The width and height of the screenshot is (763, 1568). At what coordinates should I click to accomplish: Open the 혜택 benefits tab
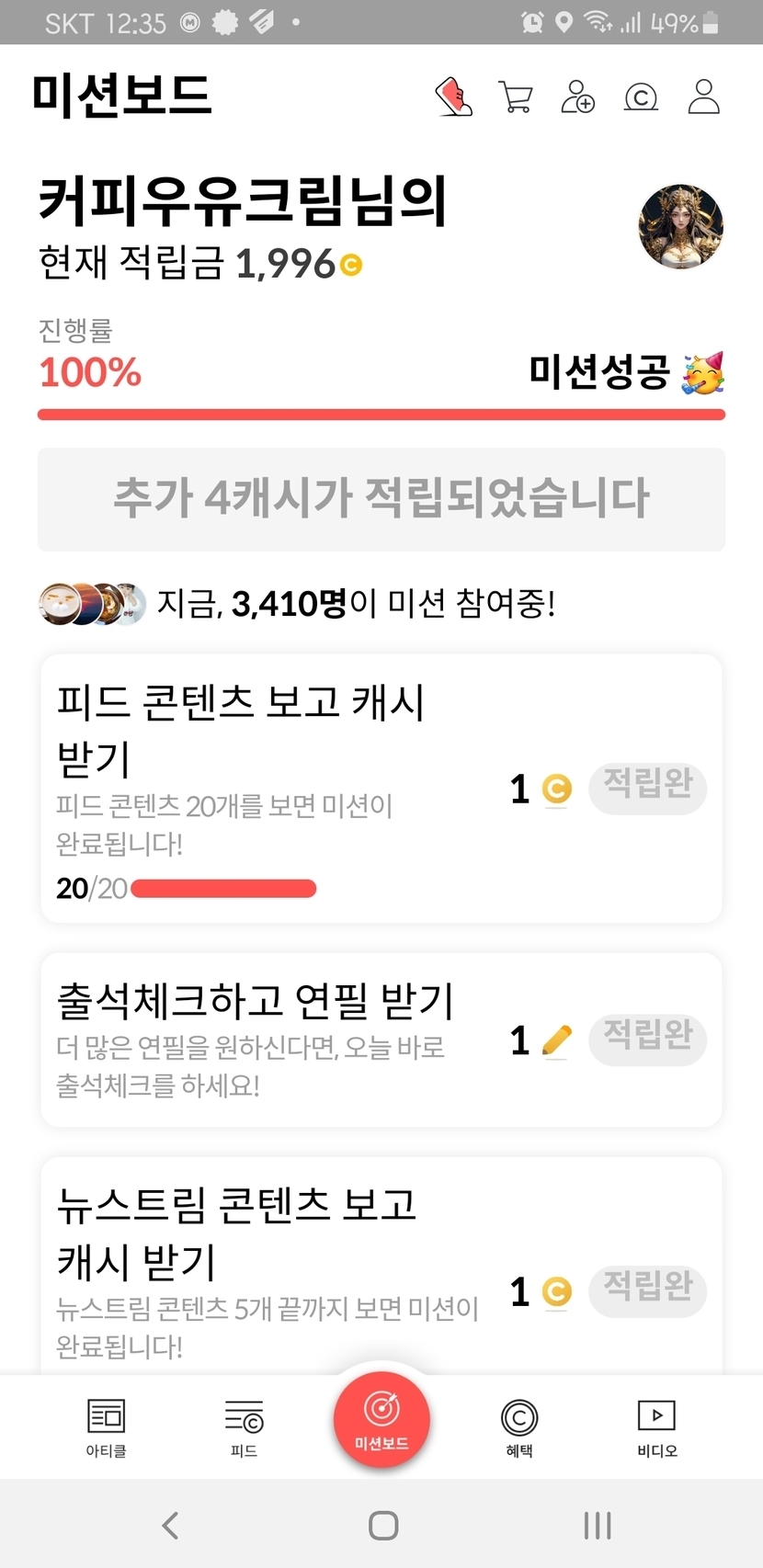[519, 1428]
